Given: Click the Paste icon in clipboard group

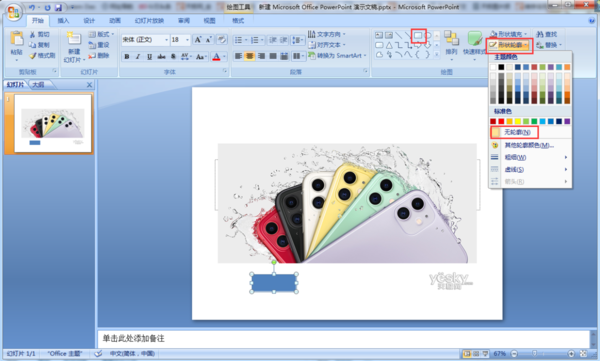Looking at the screenshot, I should pyautogui.click(x=16, y=43).
